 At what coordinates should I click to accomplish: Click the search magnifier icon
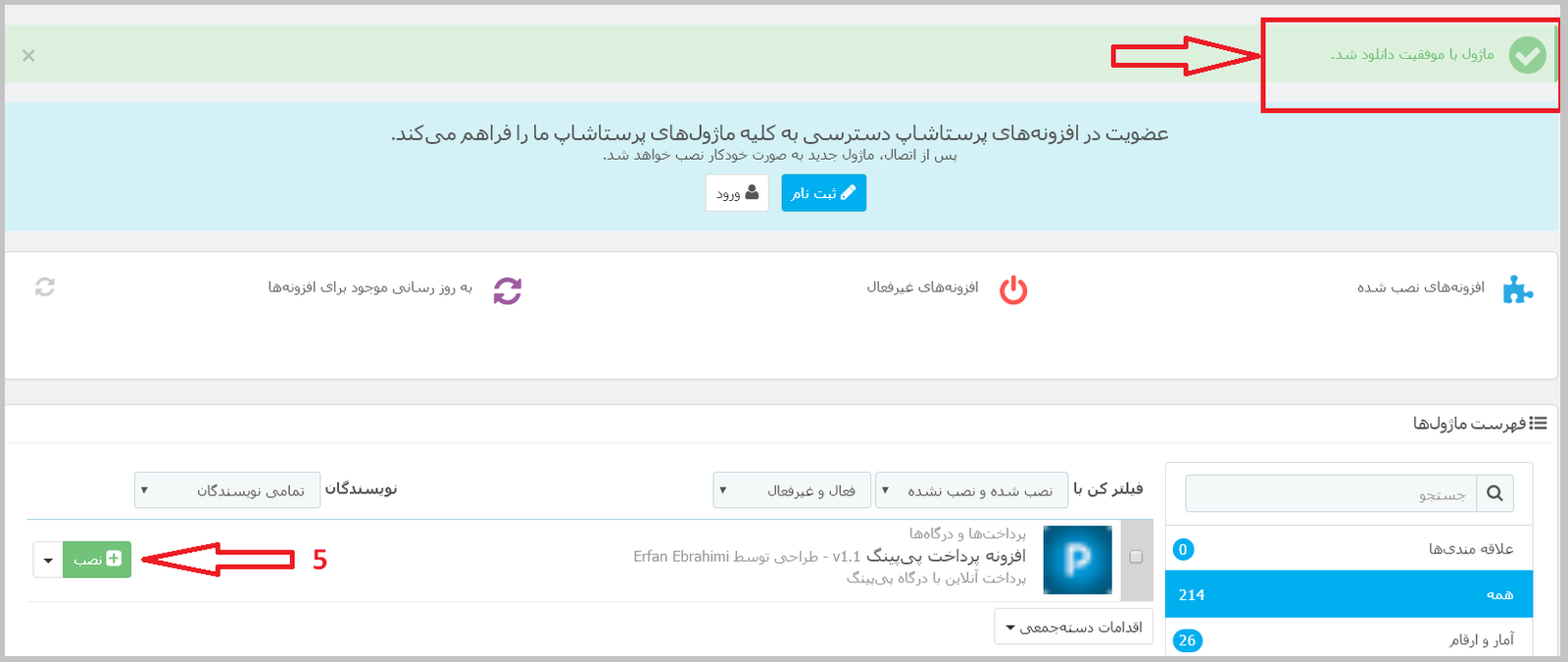(x=1494, y=493)
